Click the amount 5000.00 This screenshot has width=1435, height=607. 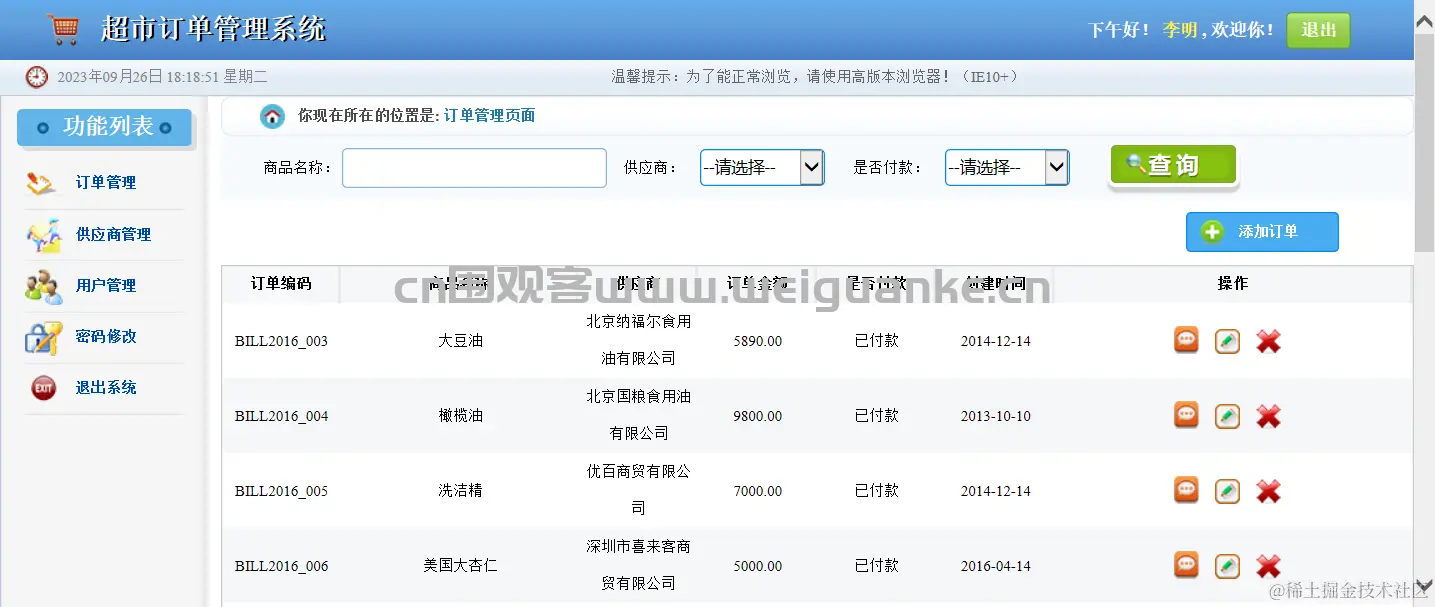point(758,566)
